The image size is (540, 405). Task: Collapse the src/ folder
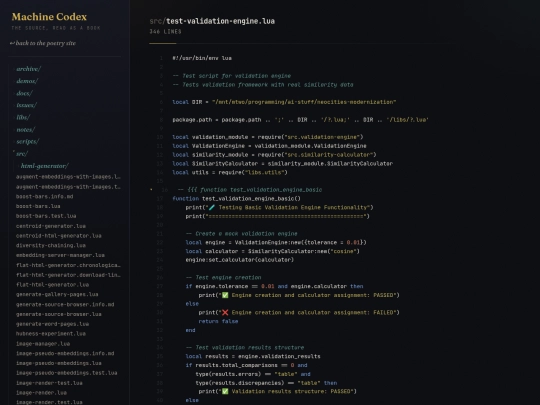22,154
